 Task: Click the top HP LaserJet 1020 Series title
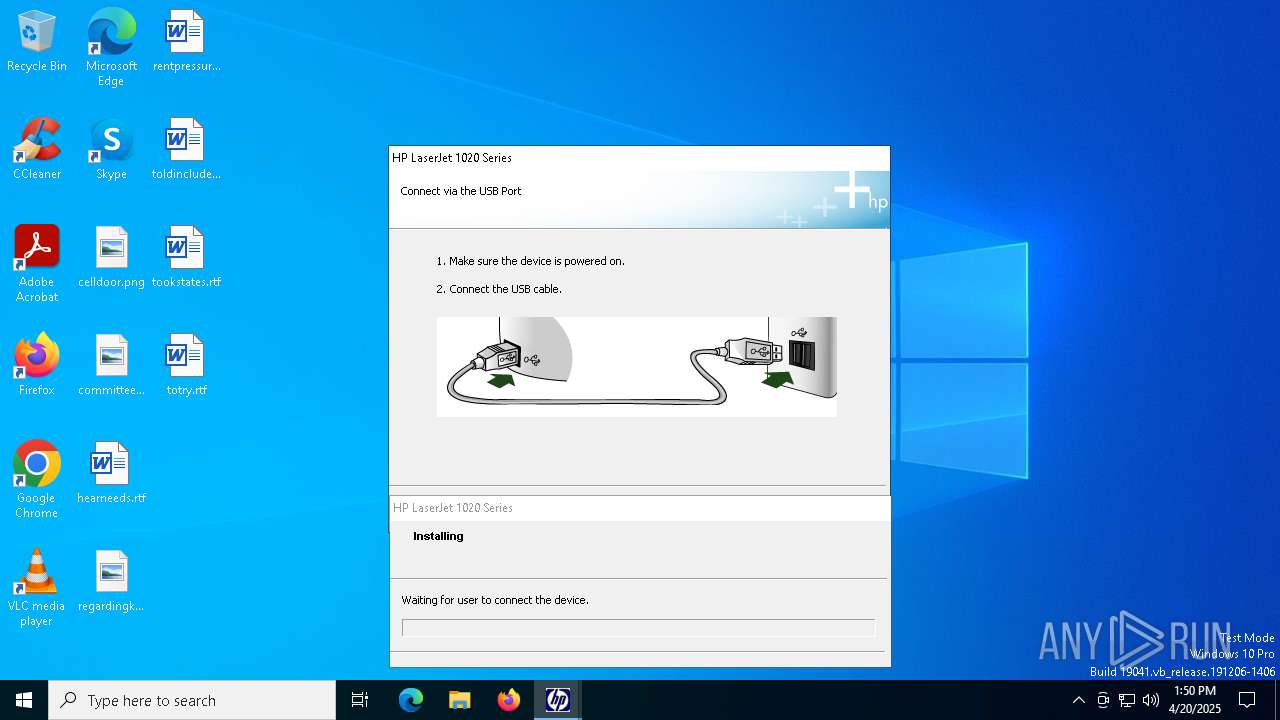pyautogui.click(x=452, y=158)
